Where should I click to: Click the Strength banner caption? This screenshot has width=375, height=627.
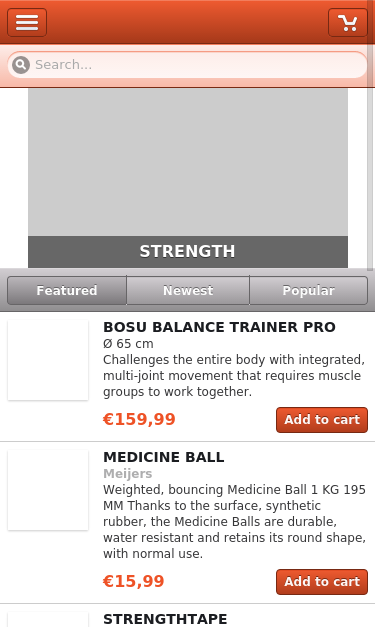pos(188,252)
